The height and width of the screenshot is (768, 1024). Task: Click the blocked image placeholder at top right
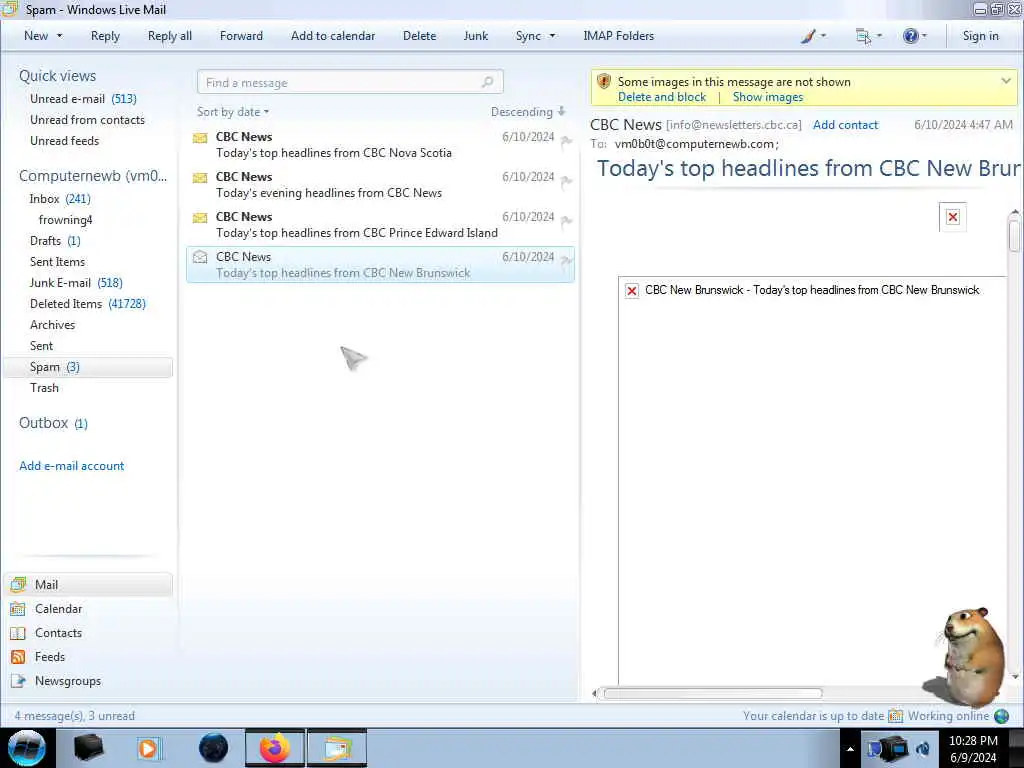(x=953, y=217)
